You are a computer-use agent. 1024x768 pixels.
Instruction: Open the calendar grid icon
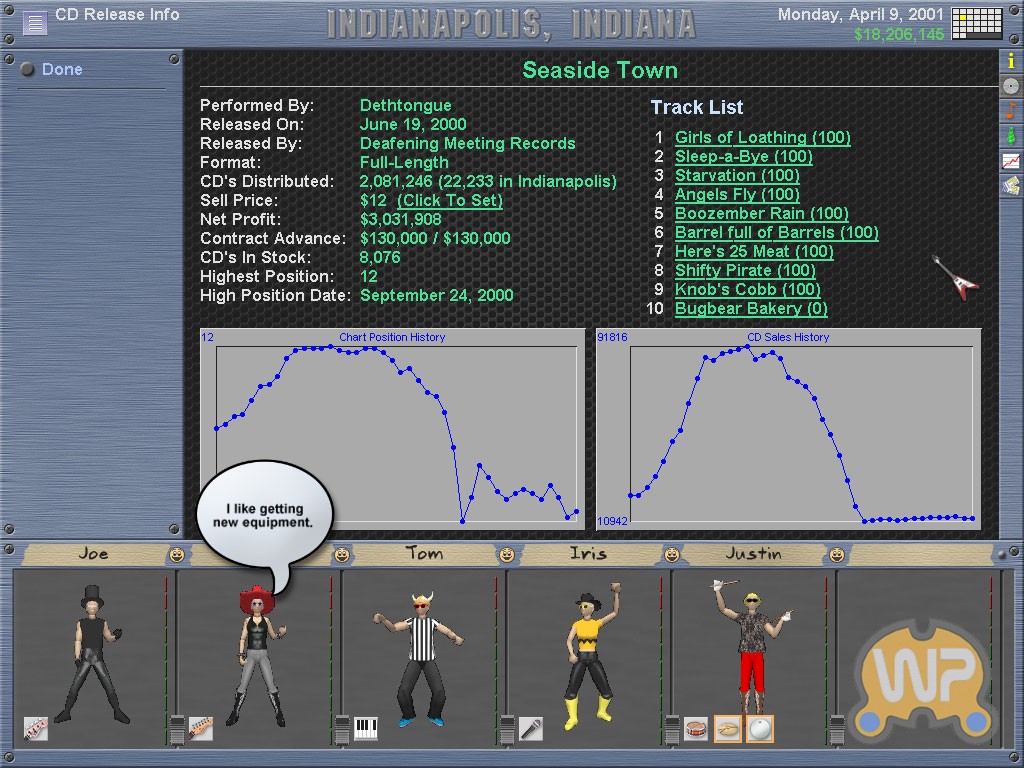click(x=976, y=22)
